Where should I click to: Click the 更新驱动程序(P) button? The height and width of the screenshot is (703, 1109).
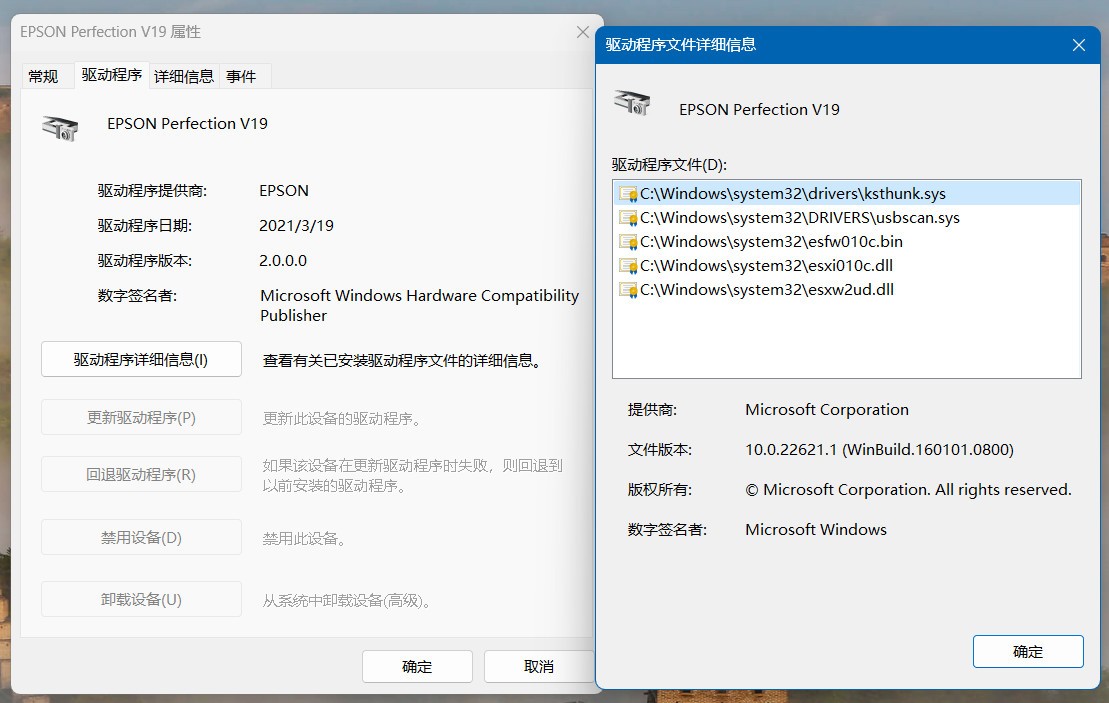141,417
